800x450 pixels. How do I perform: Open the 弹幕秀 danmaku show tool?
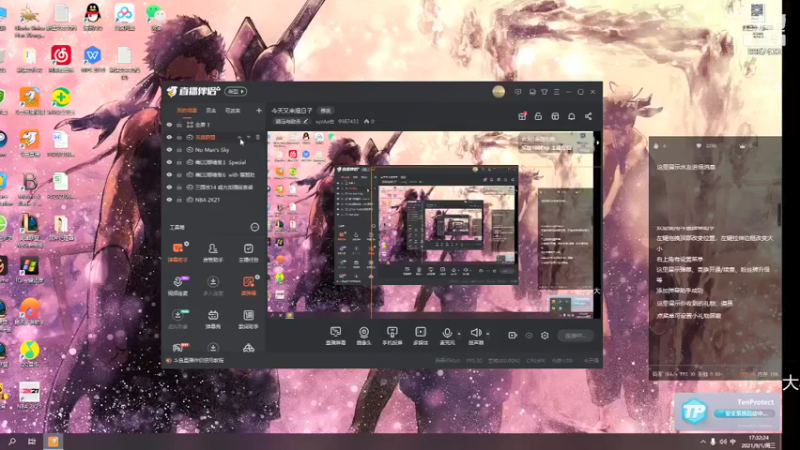tap(213, 318)
